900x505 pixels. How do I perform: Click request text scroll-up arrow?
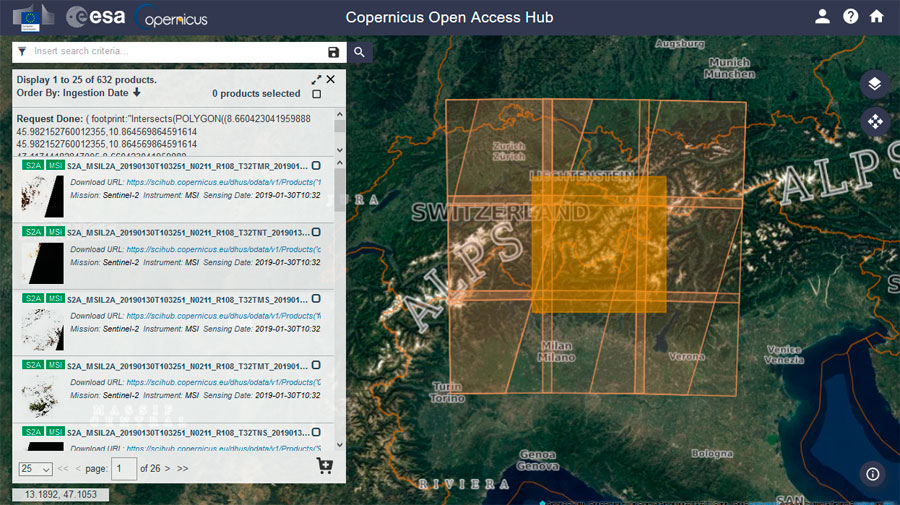(x=340, y=115)
